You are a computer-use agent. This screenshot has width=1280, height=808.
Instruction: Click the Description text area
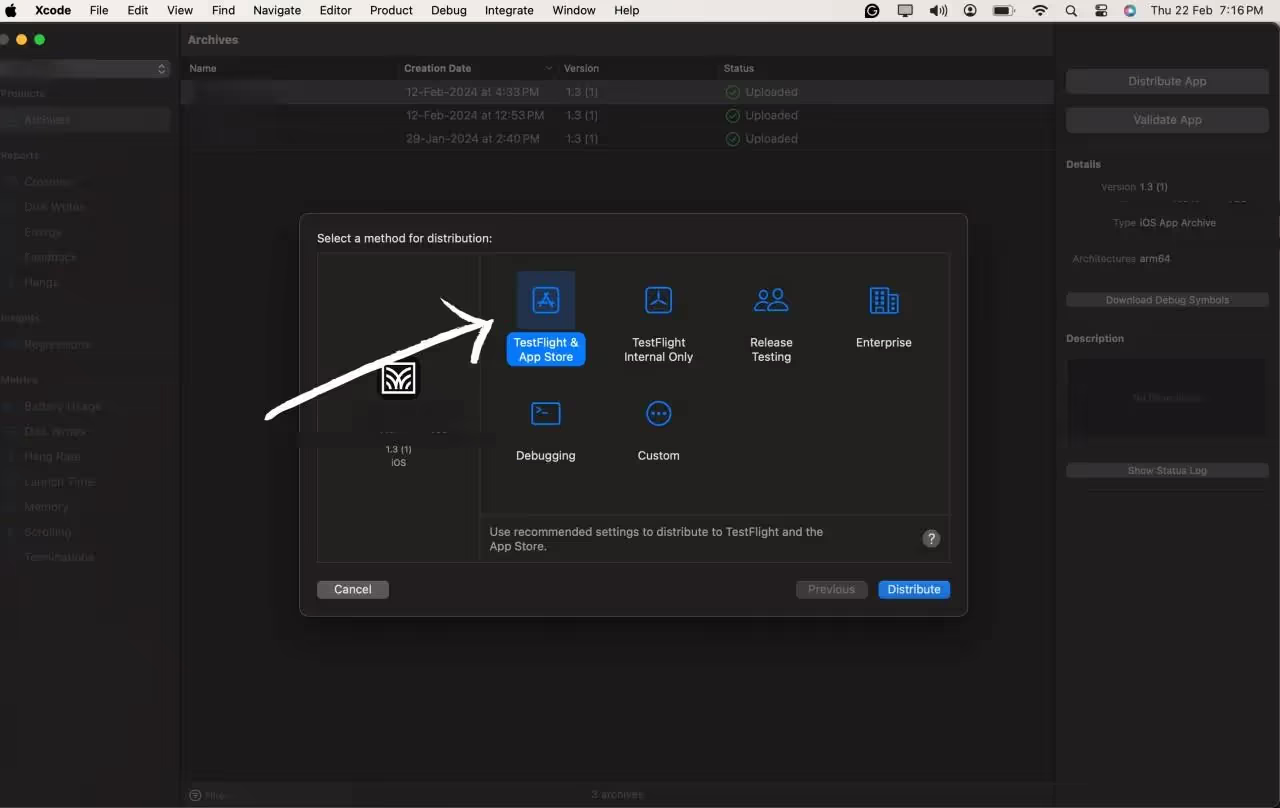1167,398
